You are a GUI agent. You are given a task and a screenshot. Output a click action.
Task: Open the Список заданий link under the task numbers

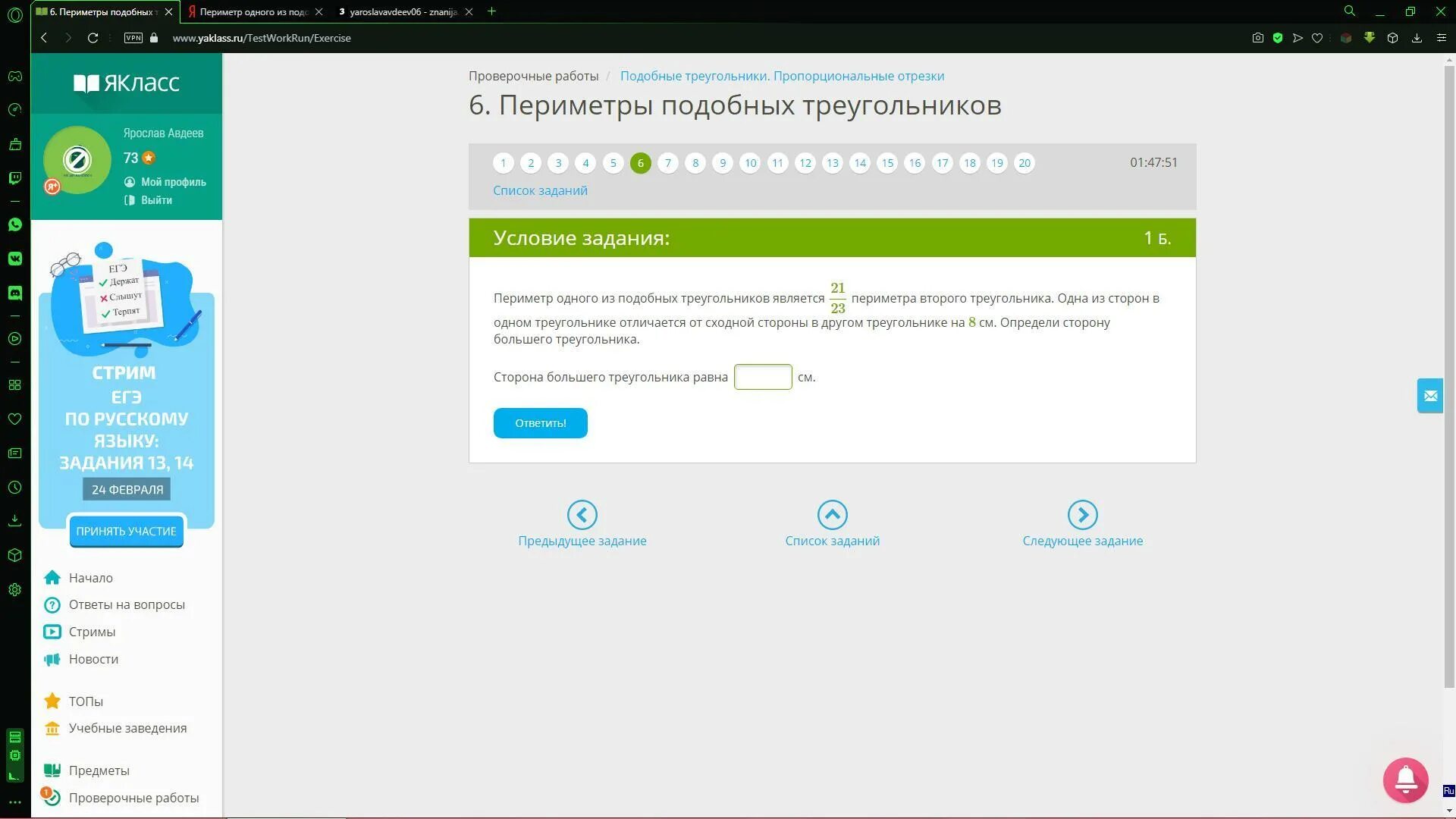tap(540, 190)
